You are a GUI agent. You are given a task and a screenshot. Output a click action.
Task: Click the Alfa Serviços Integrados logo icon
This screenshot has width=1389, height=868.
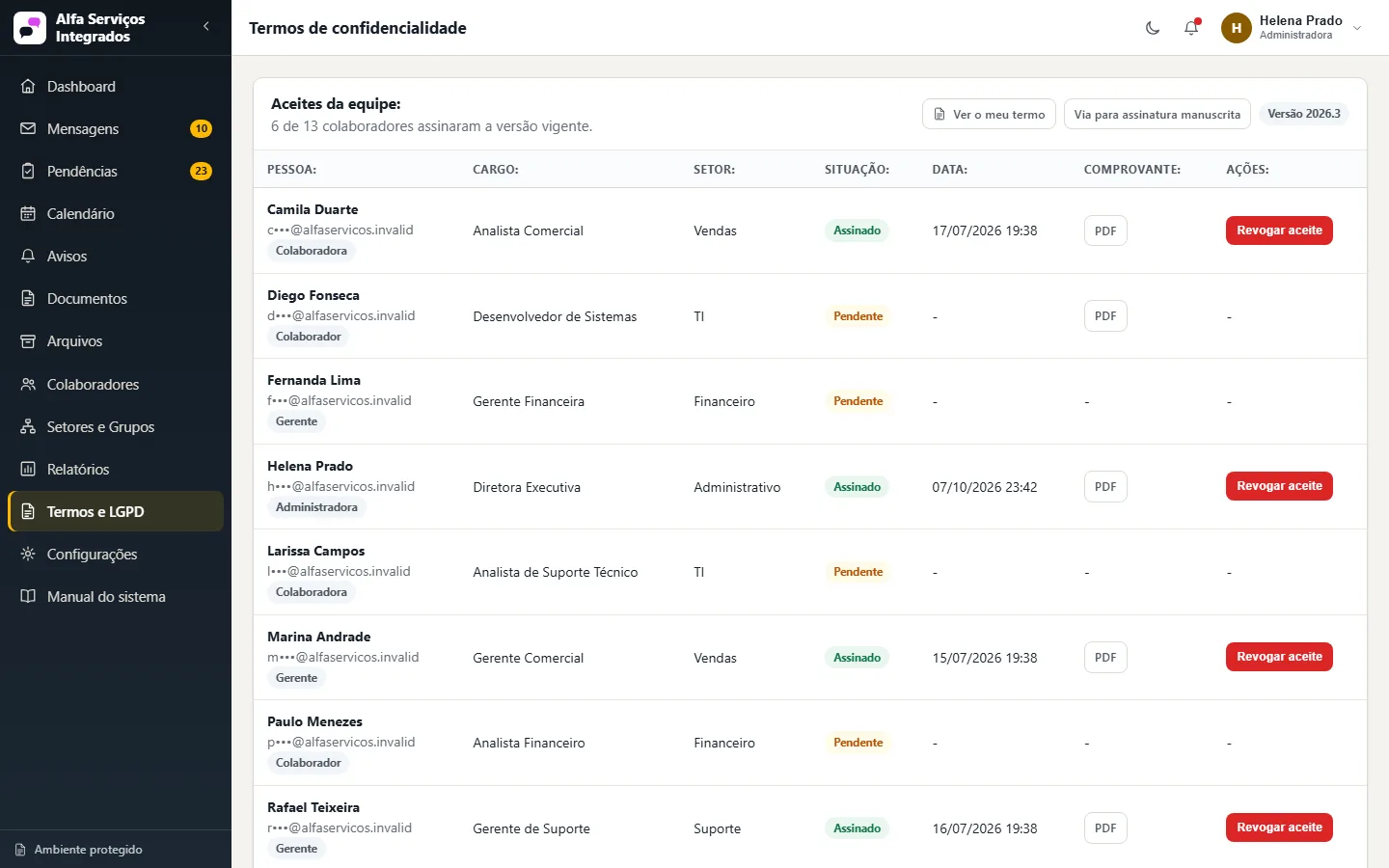click(30, 28)
